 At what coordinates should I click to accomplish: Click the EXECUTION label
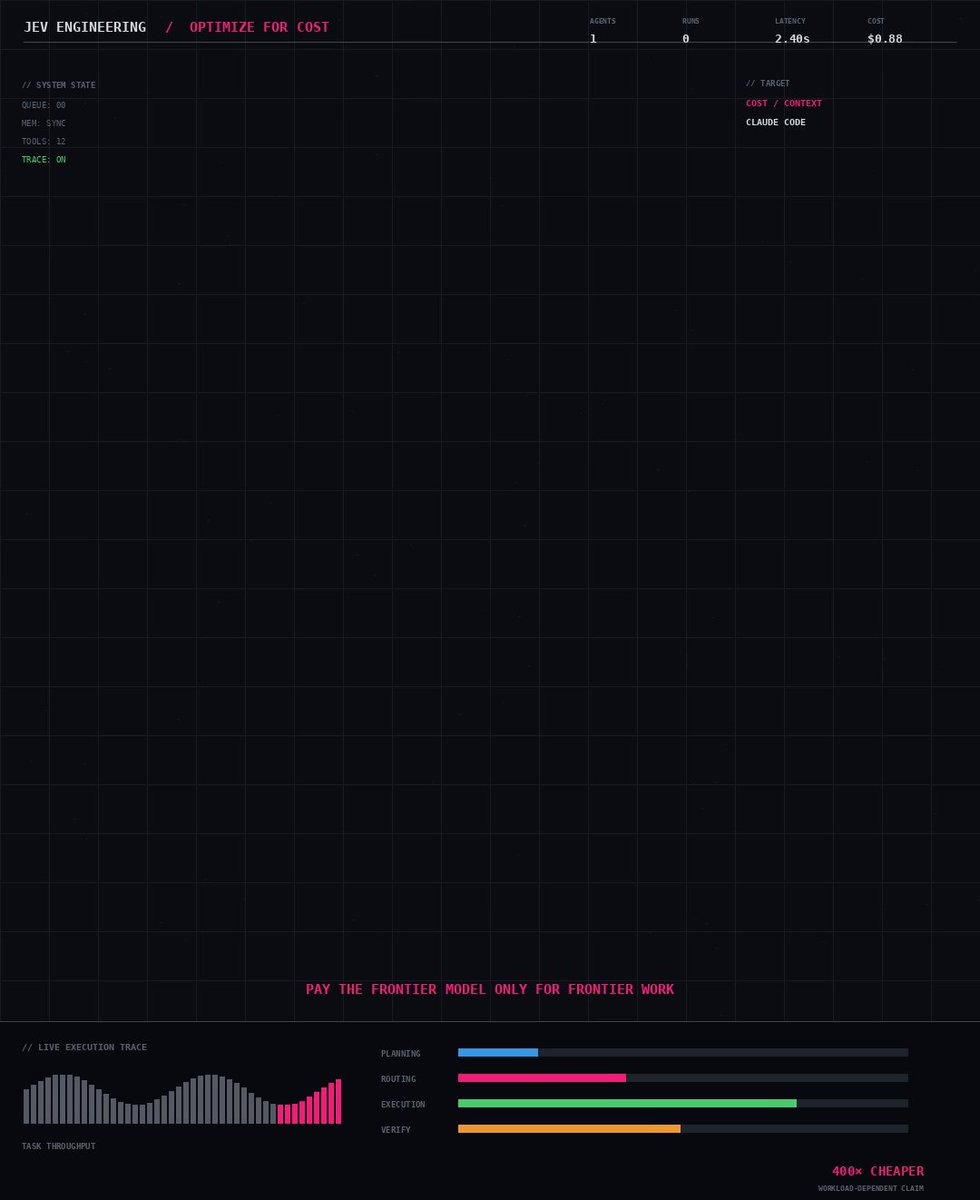403,1104
